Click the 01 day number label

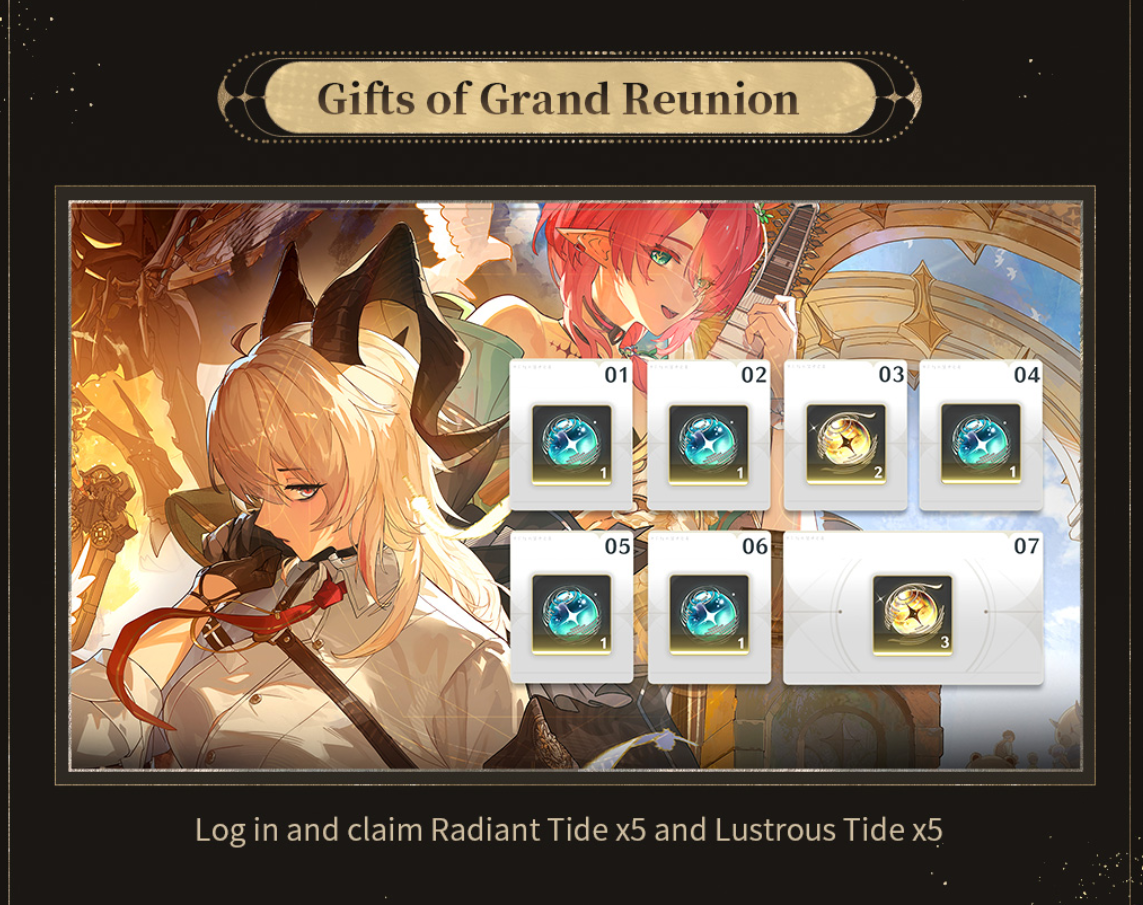(616, 375)
